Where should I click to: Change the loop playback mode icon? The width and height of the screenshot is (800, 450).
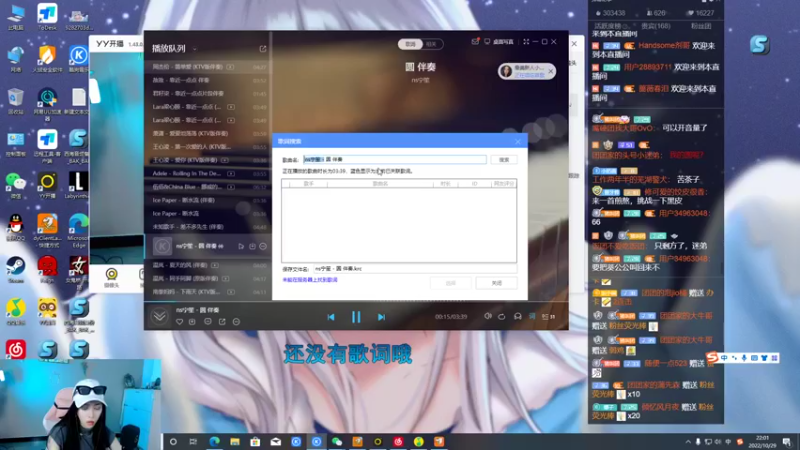click(502, 316)
